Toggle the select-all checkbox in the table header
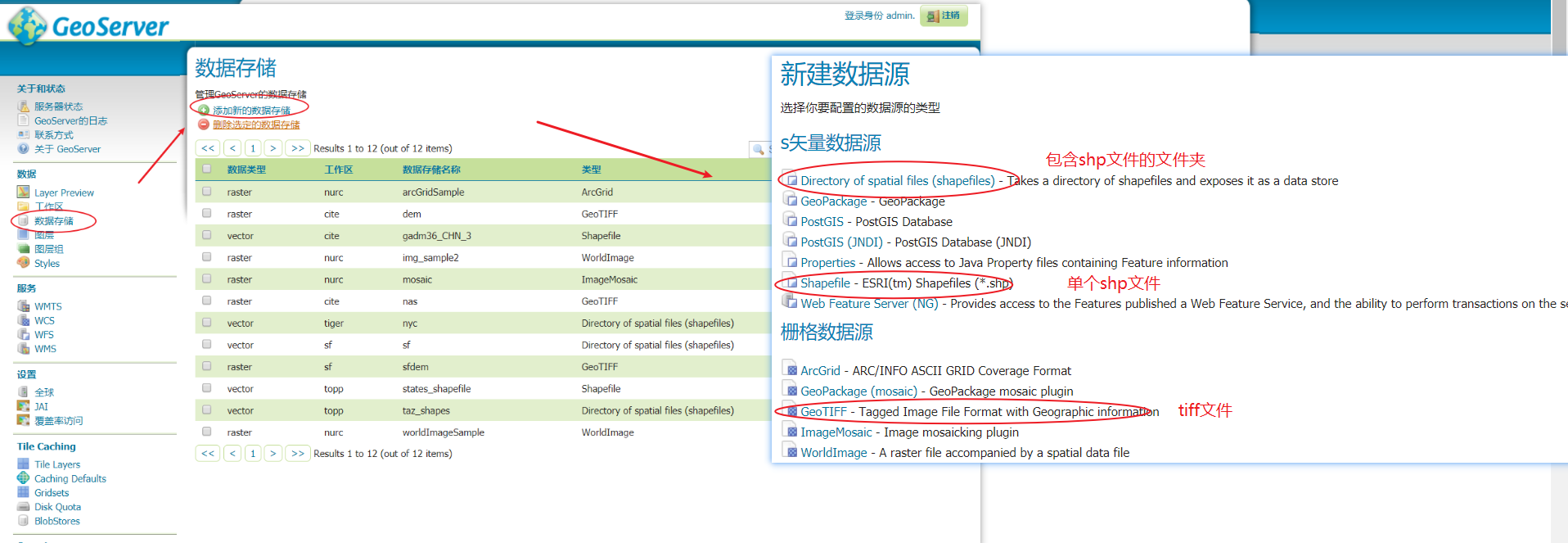1568x543 pixels. pos(207,170)
